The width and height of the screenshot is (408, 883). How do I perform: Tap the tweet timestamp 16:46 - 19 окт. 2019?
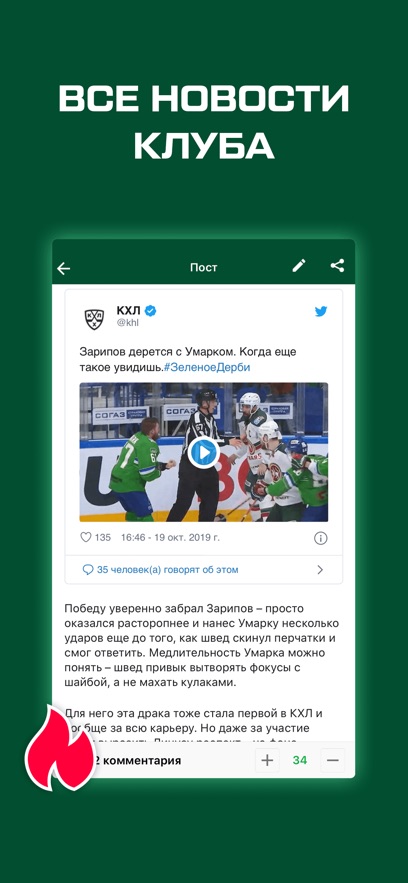point(170,537)
